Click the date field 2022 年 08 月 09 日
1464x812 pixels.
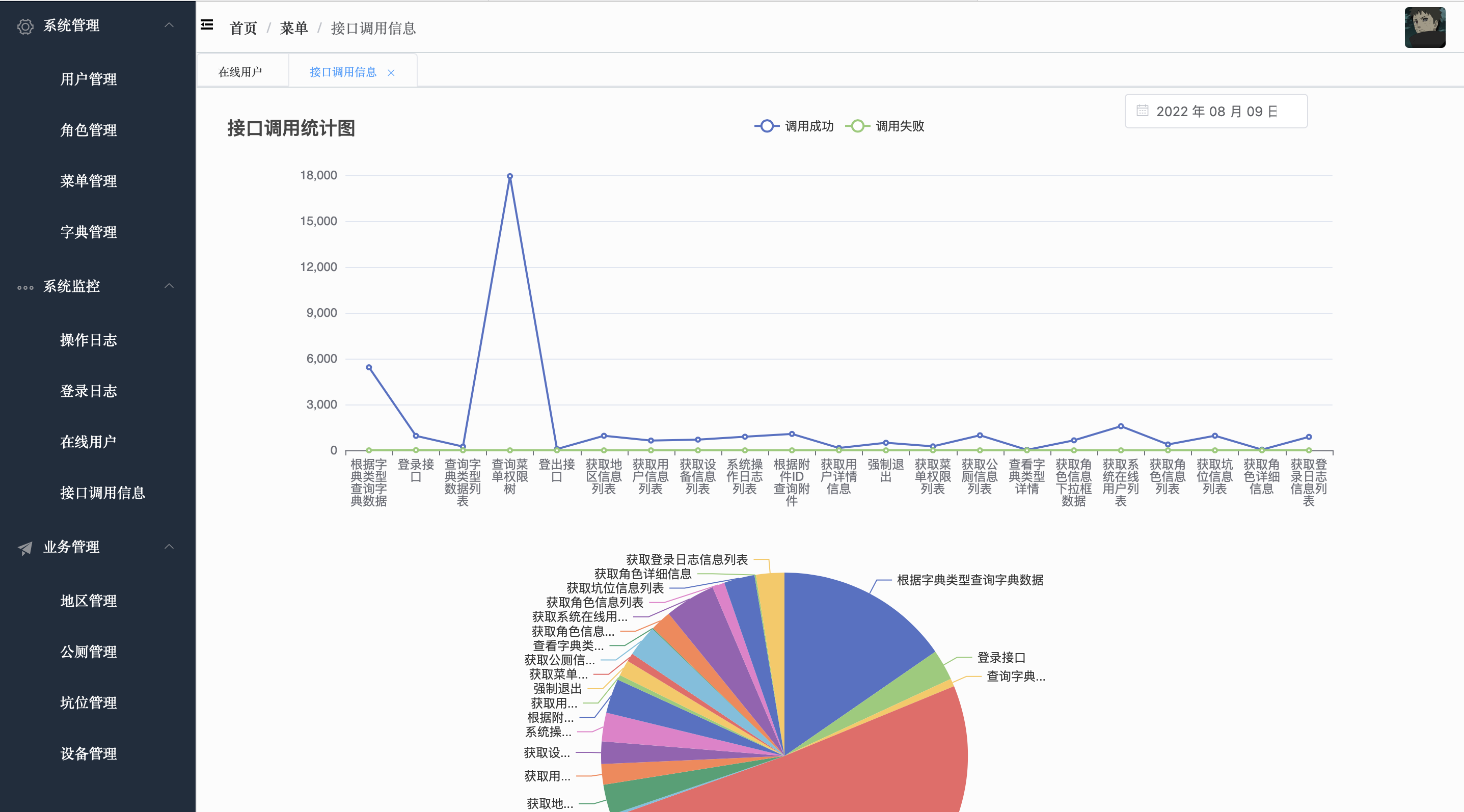click(x=1216, y=111)
